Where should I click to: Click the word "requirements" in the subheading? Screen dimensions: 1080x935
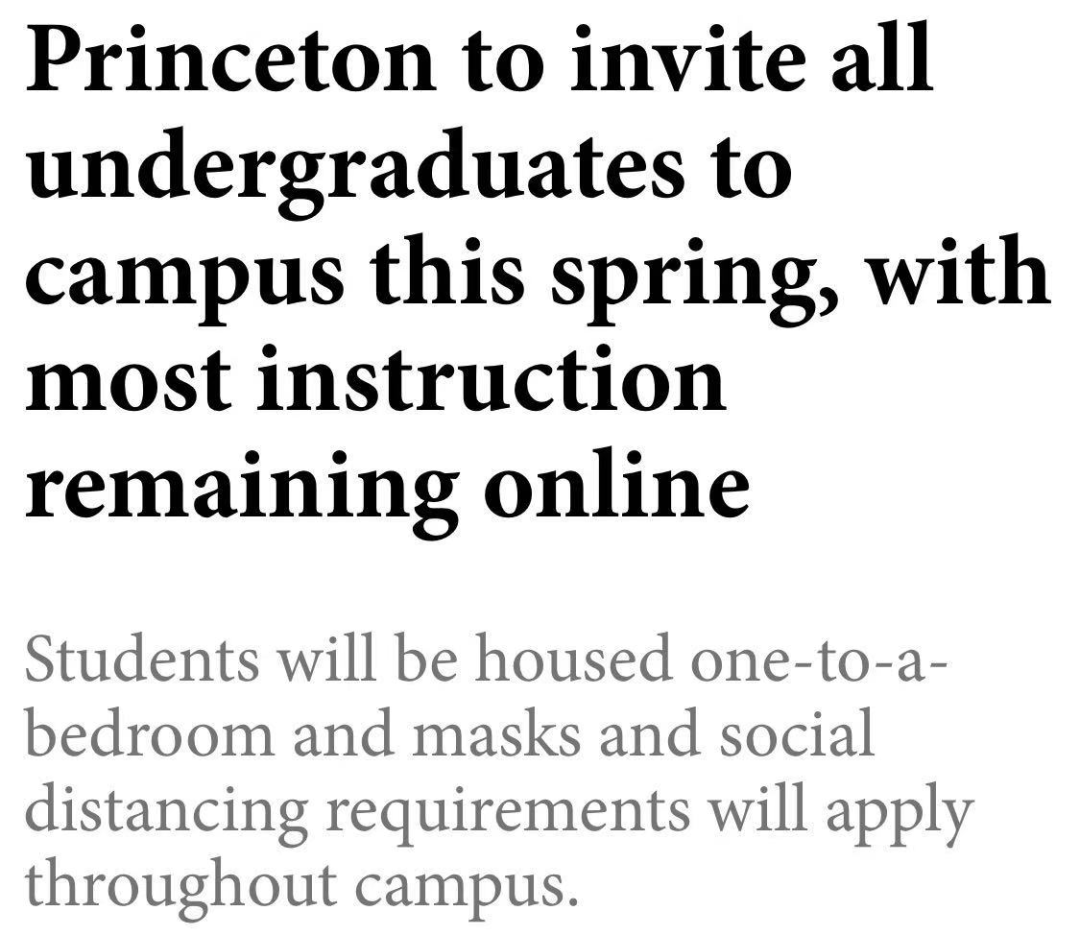(508, 816)
